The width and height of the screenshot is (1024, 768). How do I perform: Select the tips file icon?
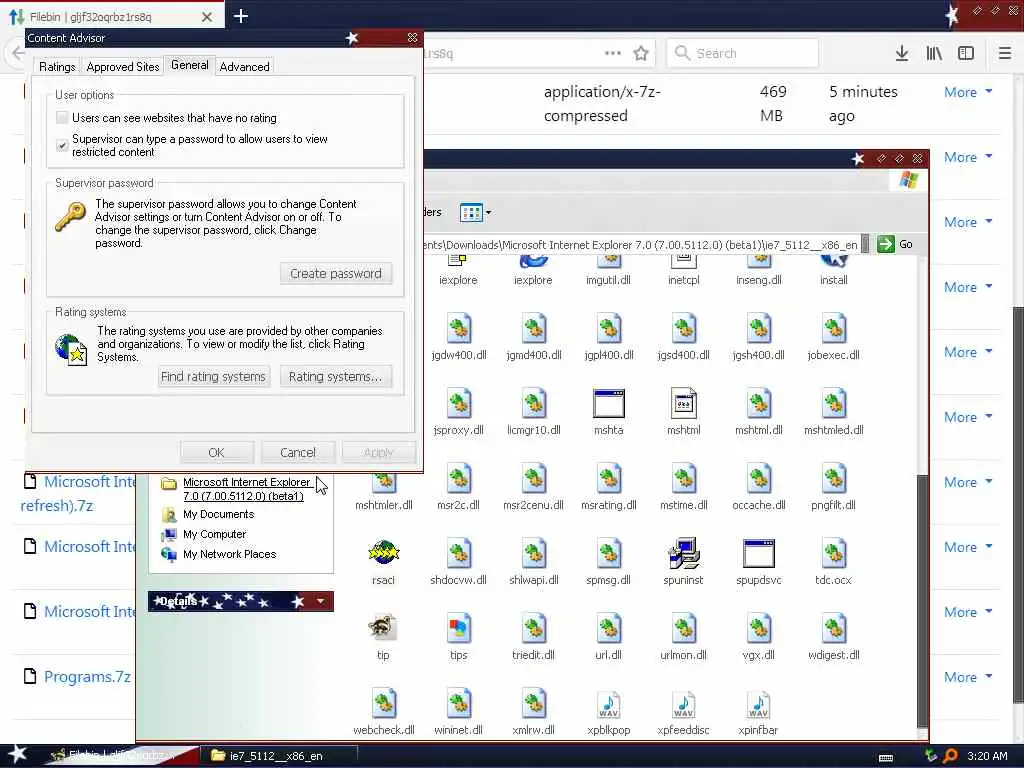[458, 628]
